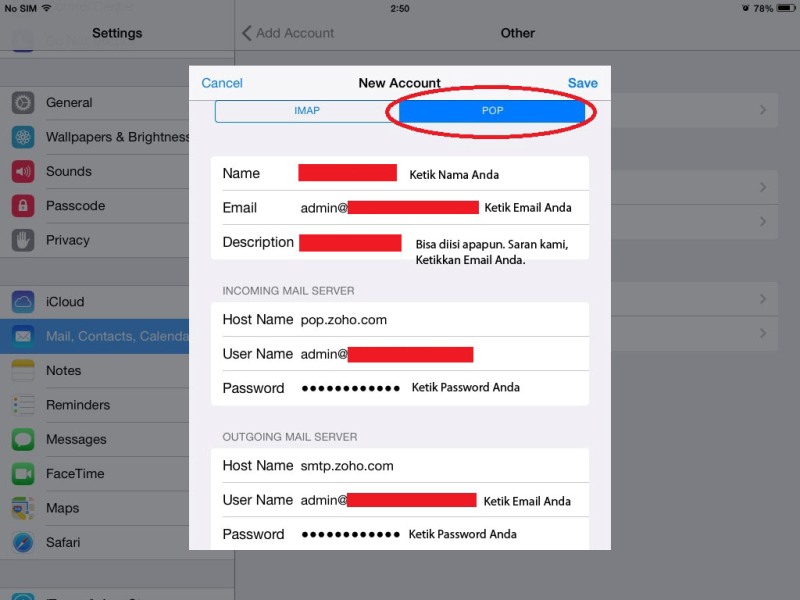The width and height of the screenshot is (800, 600).
Task: Open first chevron row in Other pane
Action: click(764, 110)
